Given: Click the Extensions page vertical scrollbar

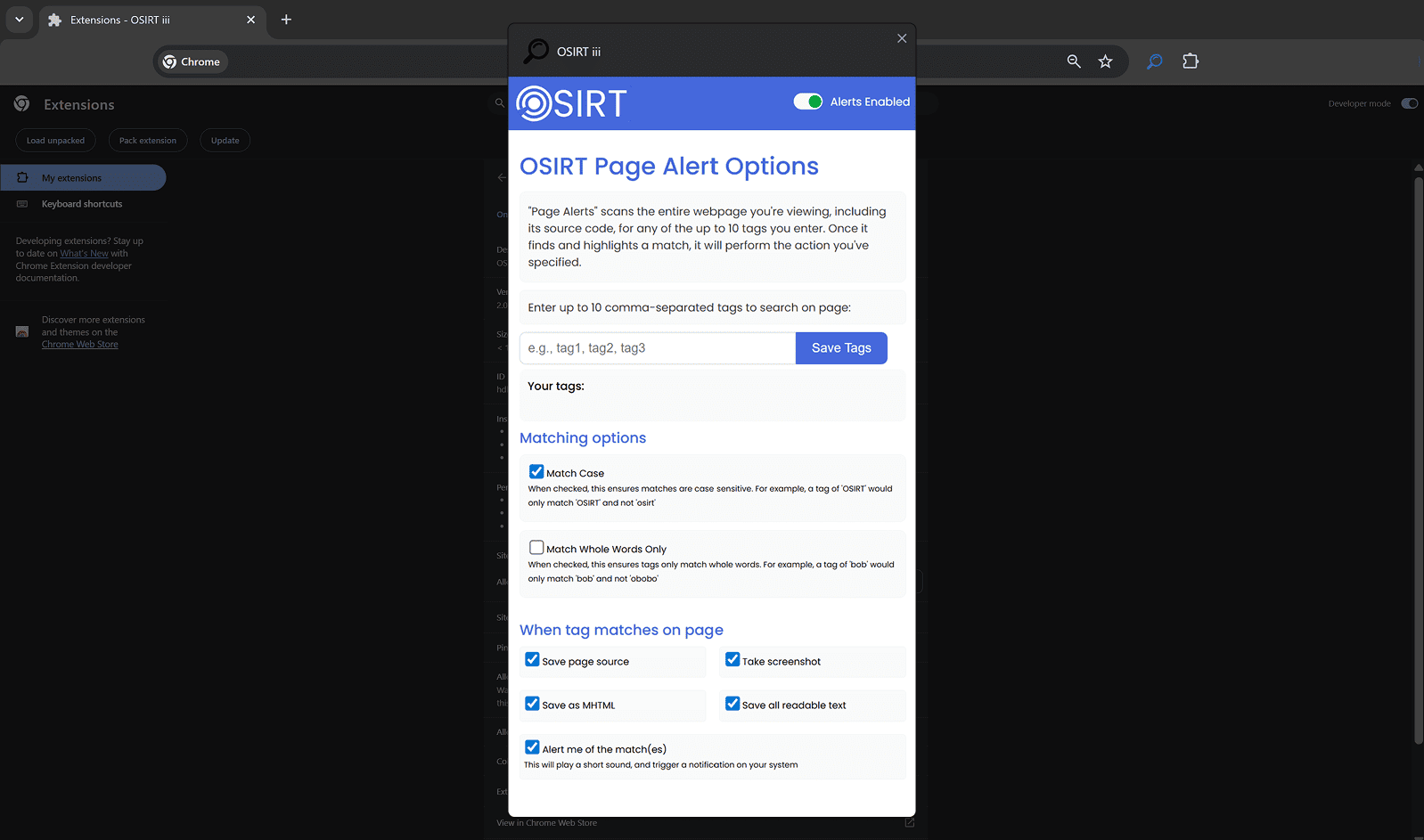Looking at the screenshot, I should pyautogui.click(x=1419, y=459).
